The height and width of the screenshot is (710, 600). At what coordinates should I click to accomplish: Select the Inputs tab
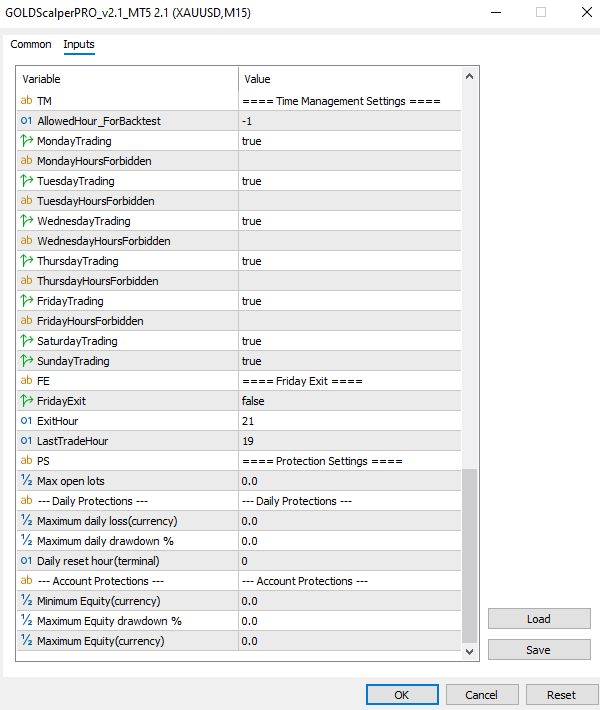pos(79,44)
